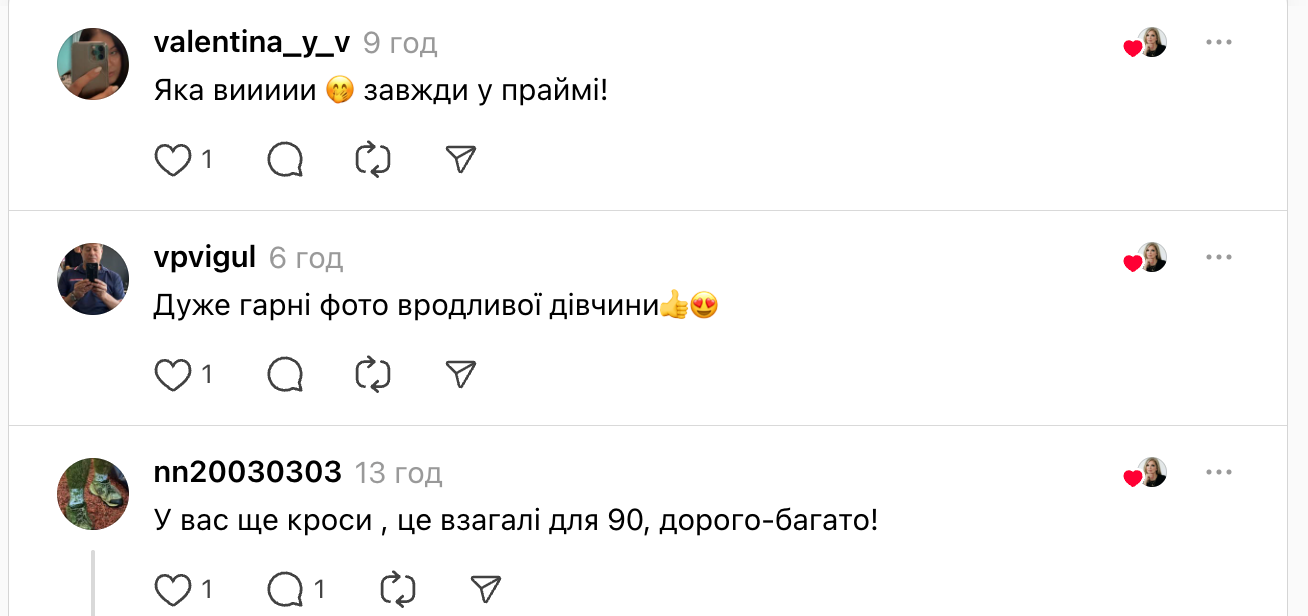Click author's liked badge on vpvigul's comment
Viewport: 1308px width, 616px height.
point(1146,259)
